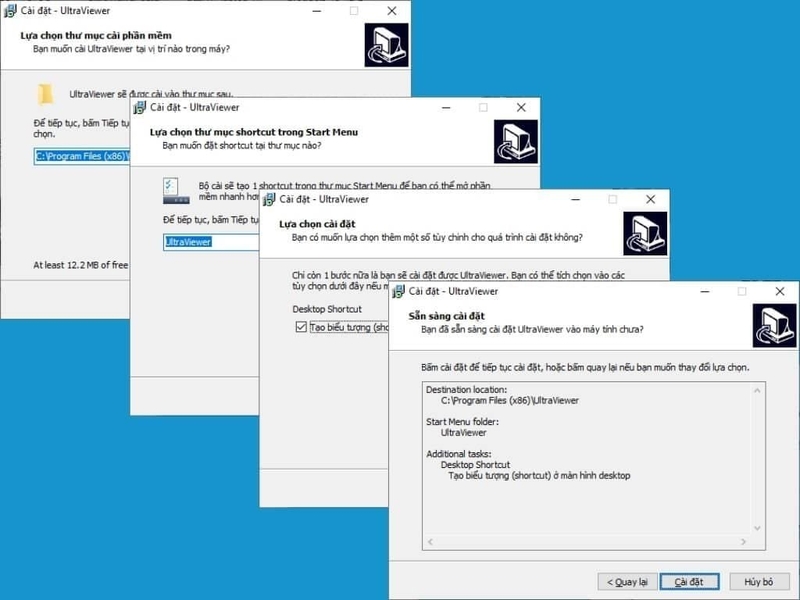Select the highlighted C:\Program Files (x86) path text
800x600 pixels.
point(60,158)
